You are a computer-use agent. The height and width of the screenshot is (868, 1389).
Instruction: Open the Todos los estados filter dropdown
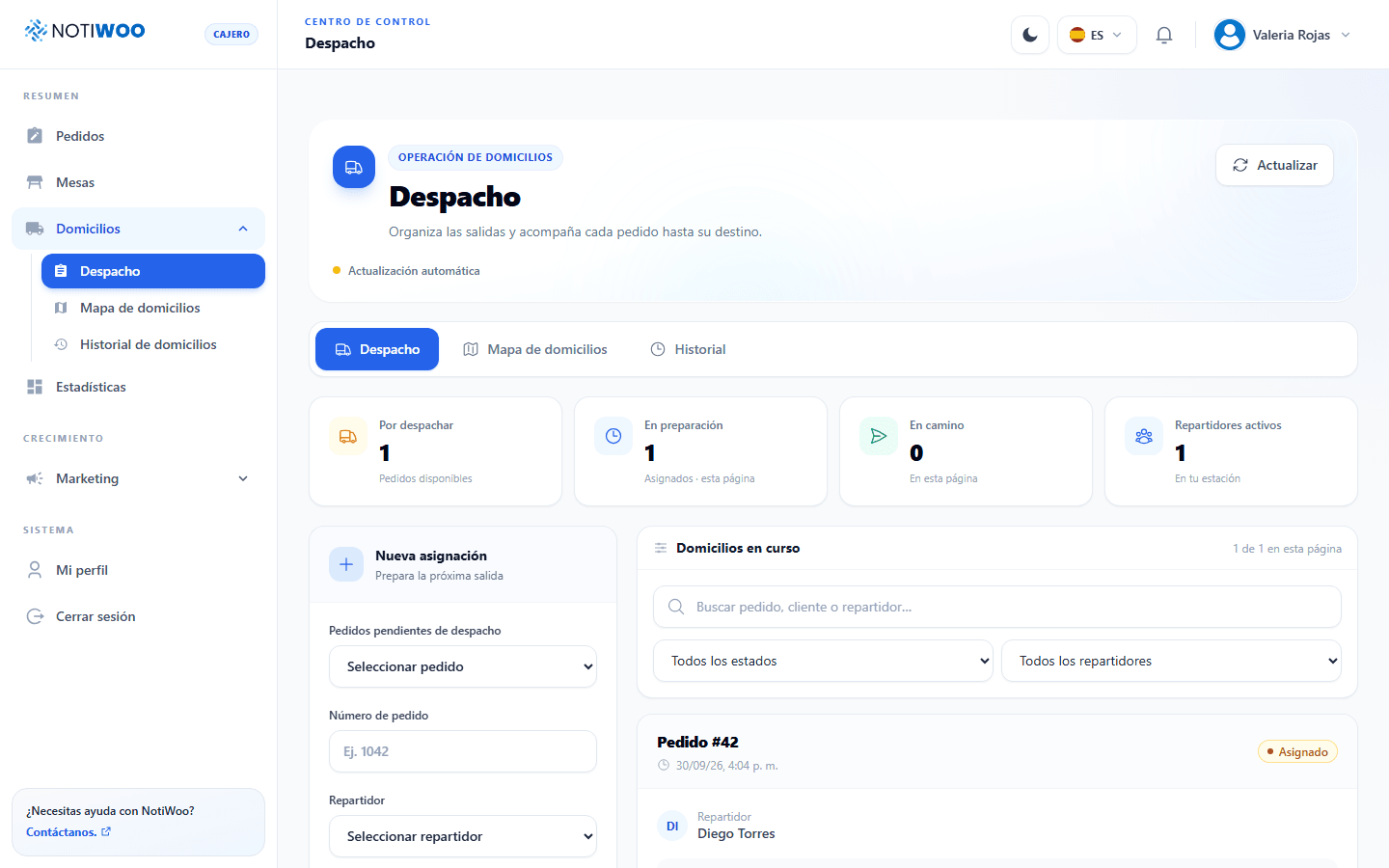pos(823,661)
